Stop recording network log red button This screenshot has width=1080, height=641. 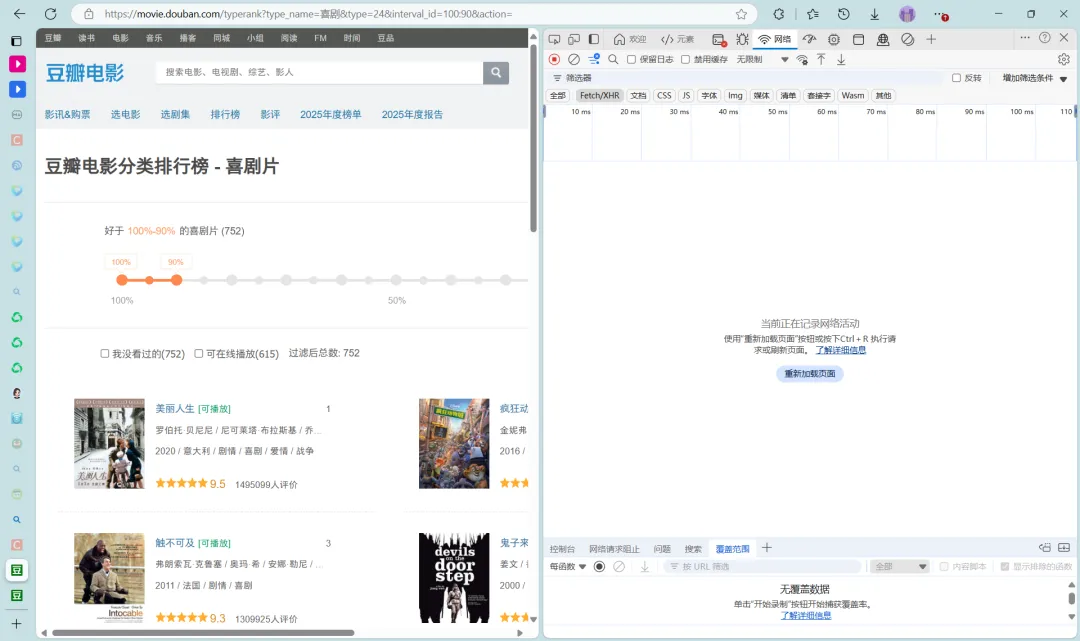click(554, 59)
